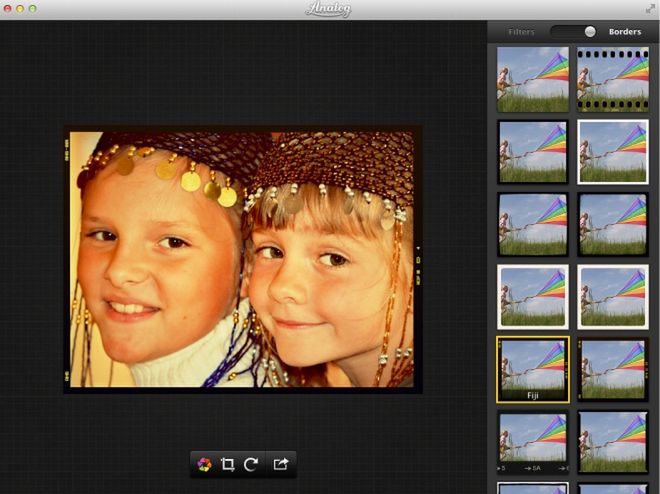
Task: Rotate the photo clockwise
Action: click(x=251, y=464)
